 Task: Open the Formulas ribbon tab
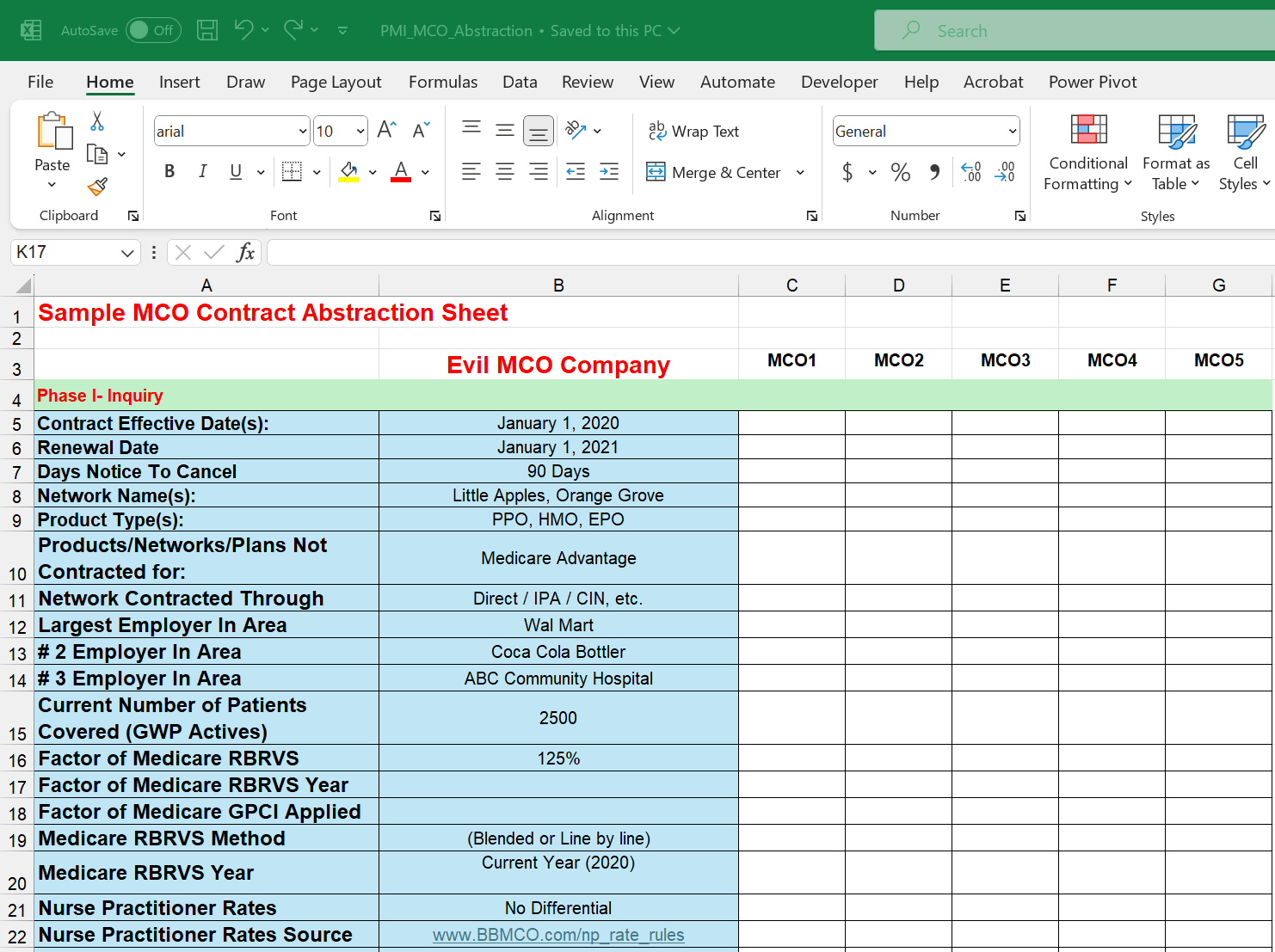click(x=442, y=82)
